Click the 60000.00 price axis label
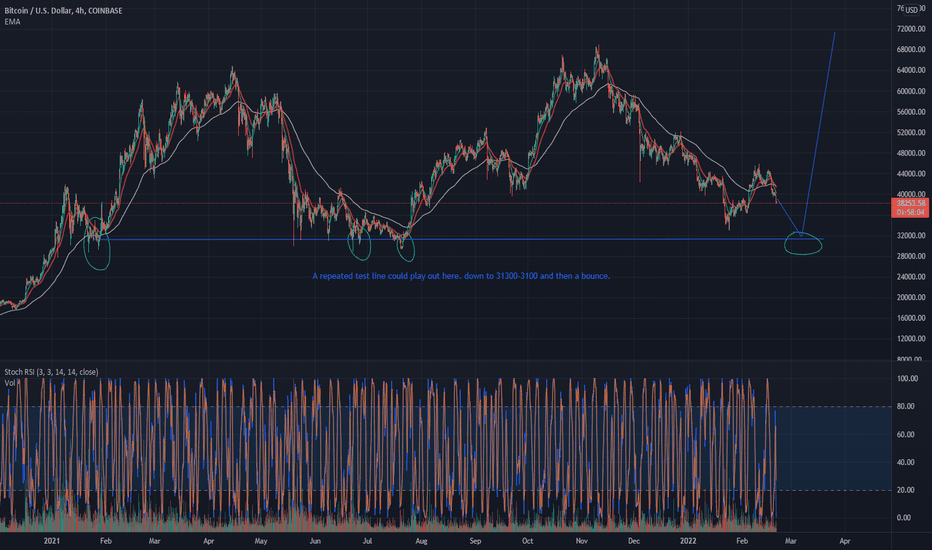932x550 pixels. click(911, 91)
